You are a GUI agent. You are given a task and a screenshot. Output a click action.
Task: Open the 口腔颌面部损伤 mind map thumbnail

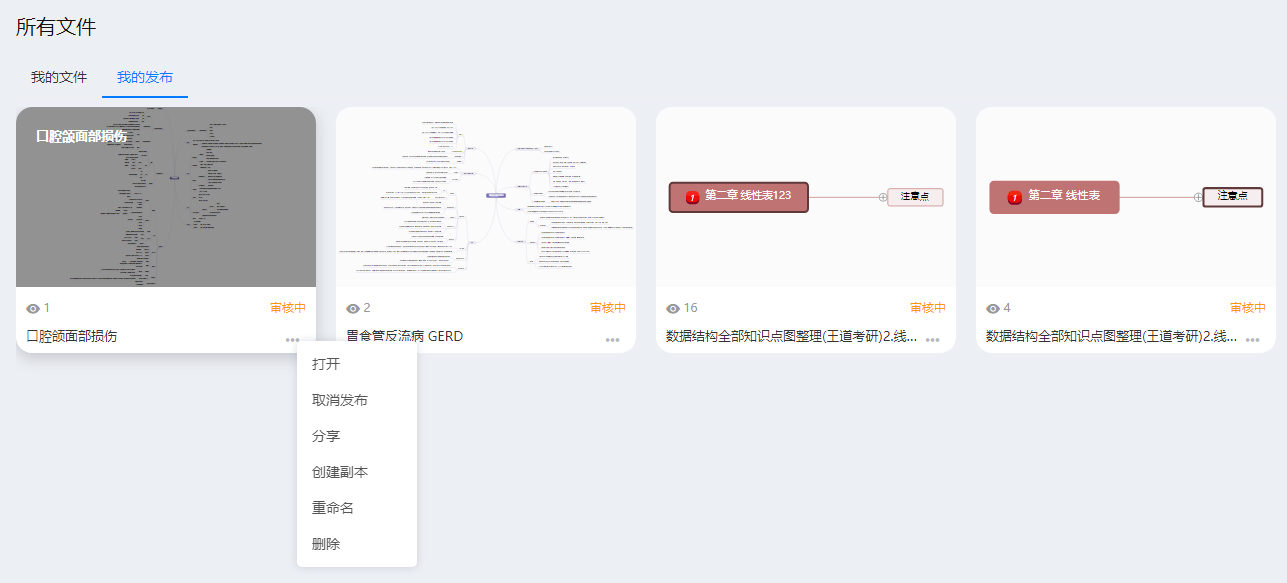(x=166, y=197)
